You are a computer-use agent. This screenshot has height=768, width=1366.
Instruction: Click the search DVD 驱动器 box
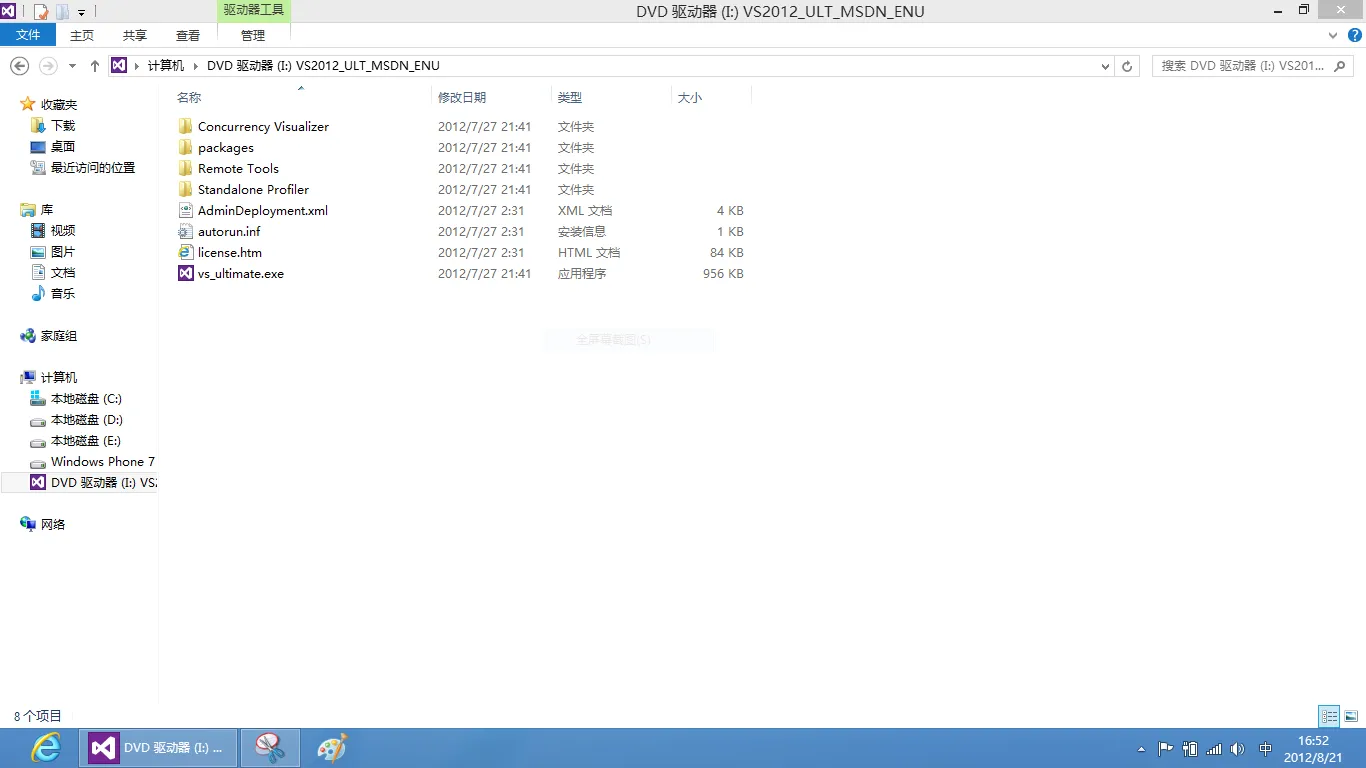1254,66
